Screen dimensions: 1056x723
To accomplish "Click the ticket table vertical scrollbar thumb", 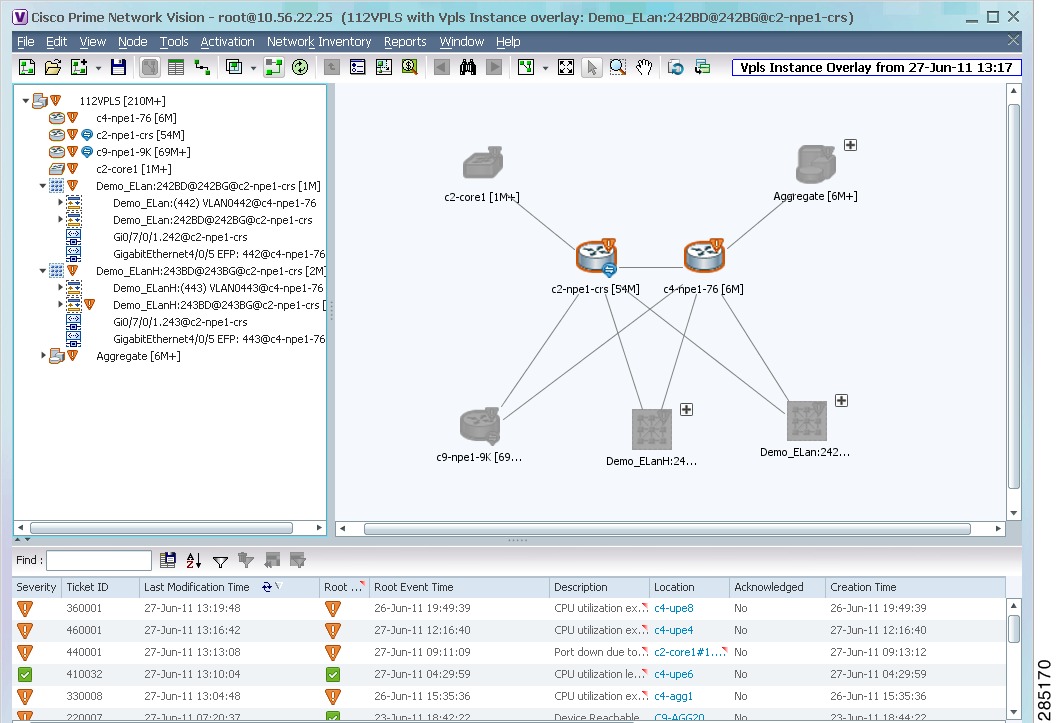I will [x=1014, y=629].
